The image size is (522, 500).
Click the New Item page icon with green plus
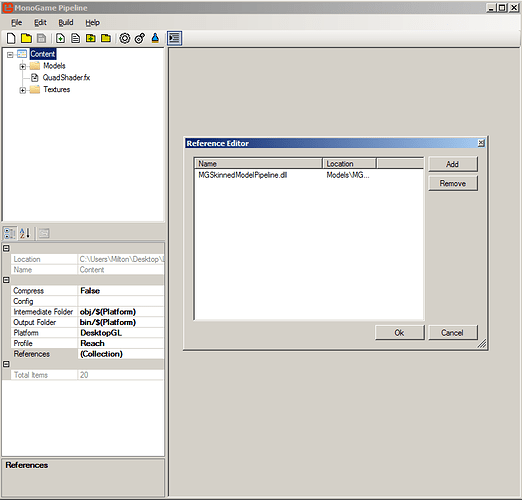coord(60,38)
